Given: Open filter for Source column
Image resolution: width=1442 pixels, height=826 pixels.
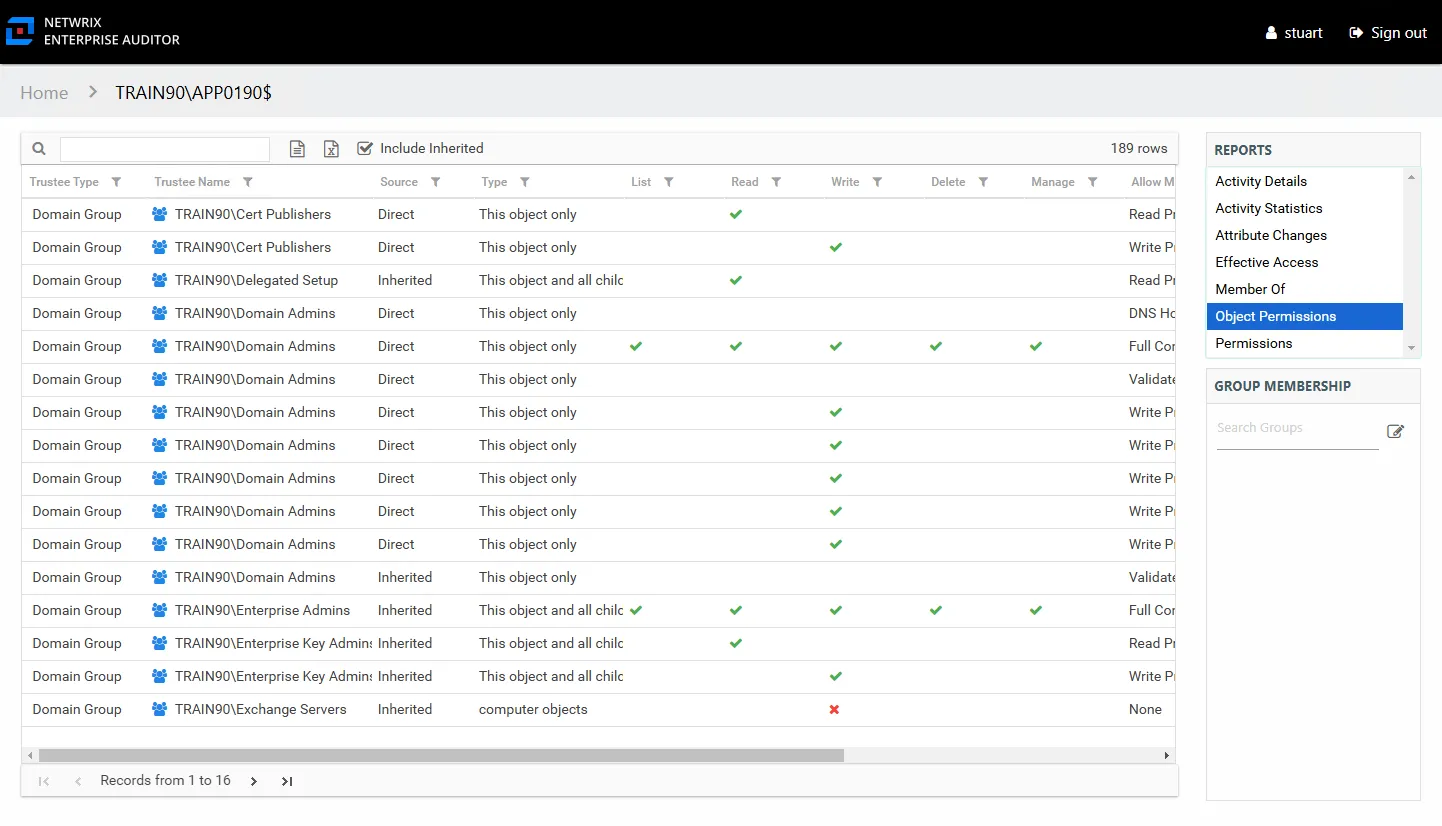Looking at the screenshot, I should coord(435,182).
